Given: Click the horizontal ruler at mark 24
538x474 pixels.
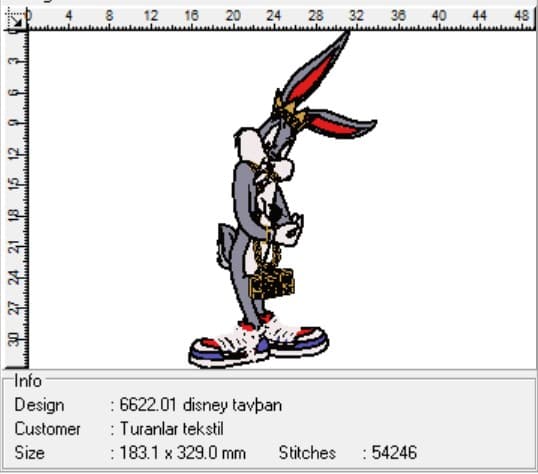Looking at the screenshot, I should click(x=273, y=16).
